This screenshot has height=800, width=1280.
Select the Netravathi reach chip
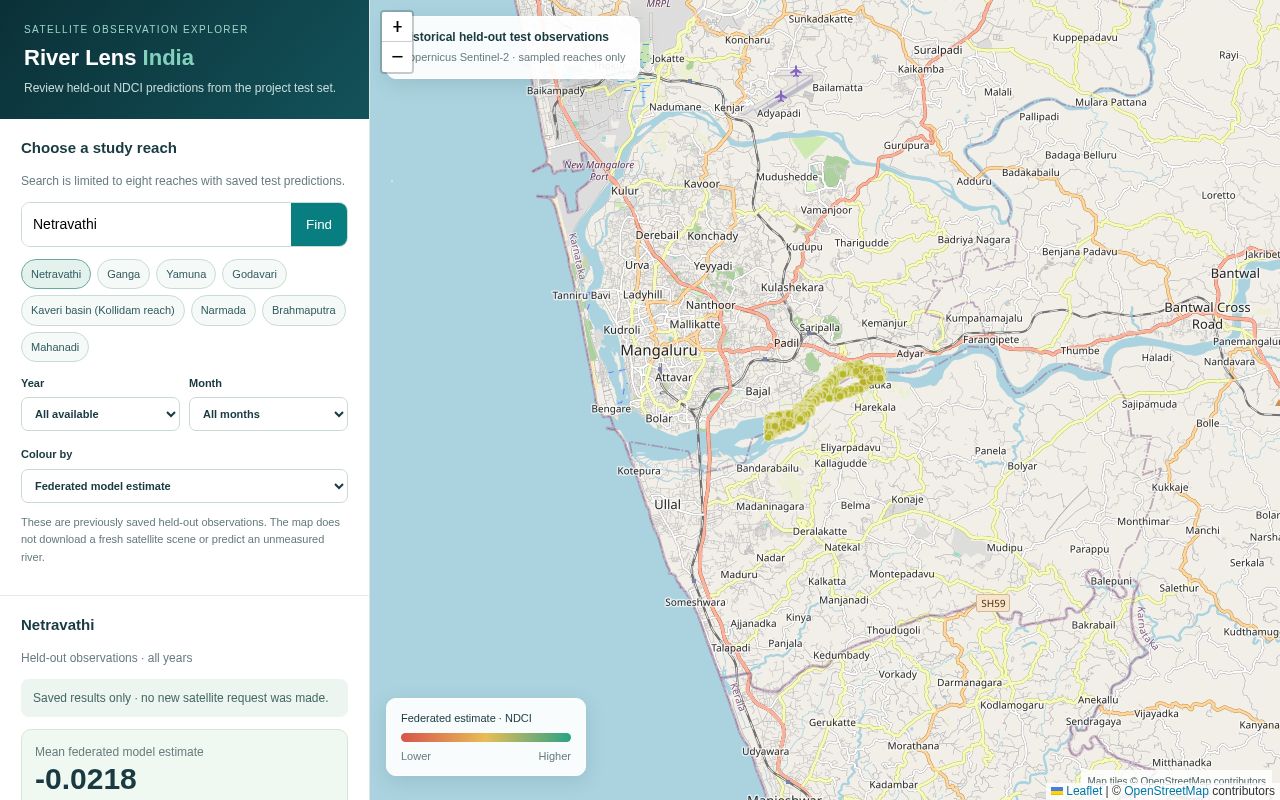click(56, 274)
